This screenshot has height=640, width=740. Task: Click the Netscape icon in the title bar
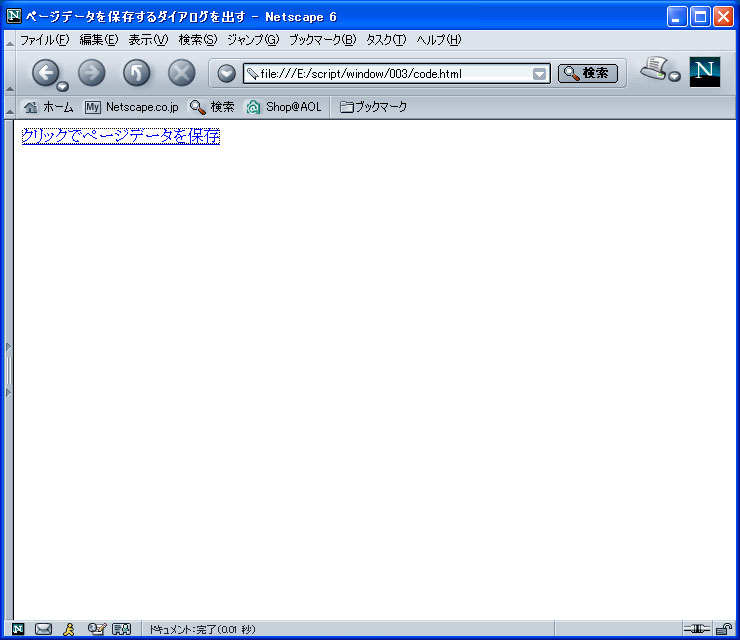pyautogui.click(x=14, y=16)
